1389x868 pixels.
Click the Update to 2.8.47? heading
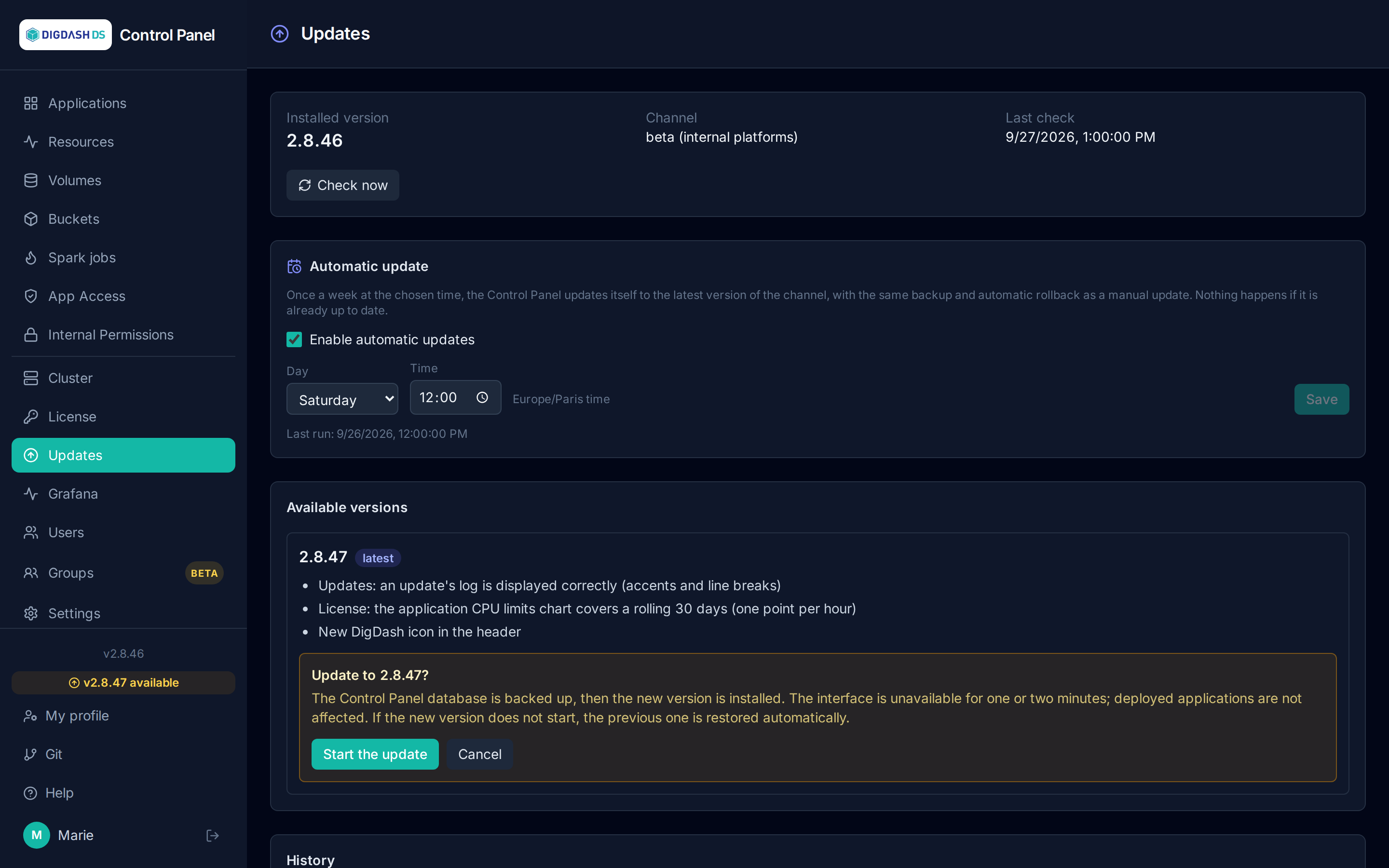pyautogui.click(x=370, y=675)
